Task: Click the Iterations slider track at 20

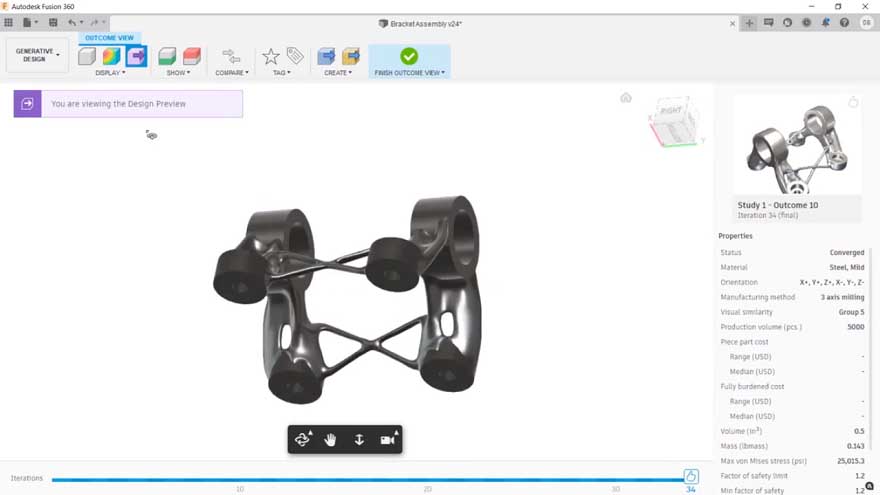Action: point(428,480)
